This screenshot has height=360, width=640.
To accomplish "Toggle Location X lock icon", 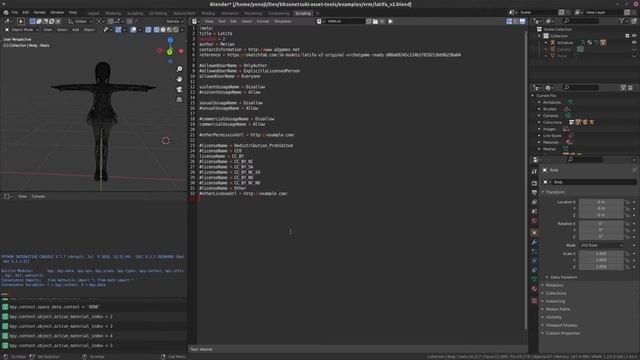I will (627, 202).
